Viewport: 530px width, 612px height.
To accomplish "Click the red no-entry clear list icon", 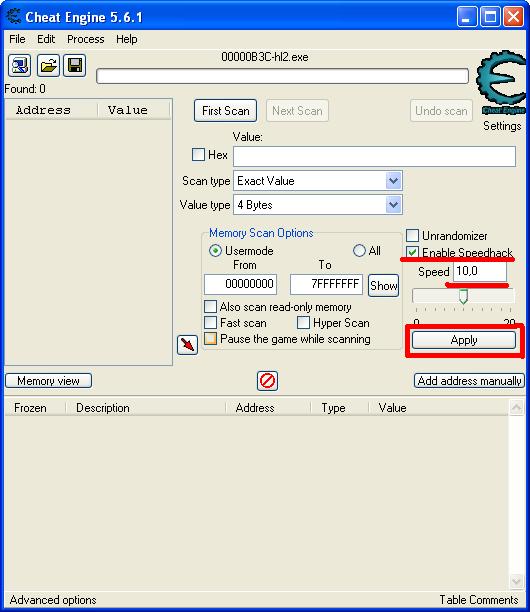I will coord(267,381).
